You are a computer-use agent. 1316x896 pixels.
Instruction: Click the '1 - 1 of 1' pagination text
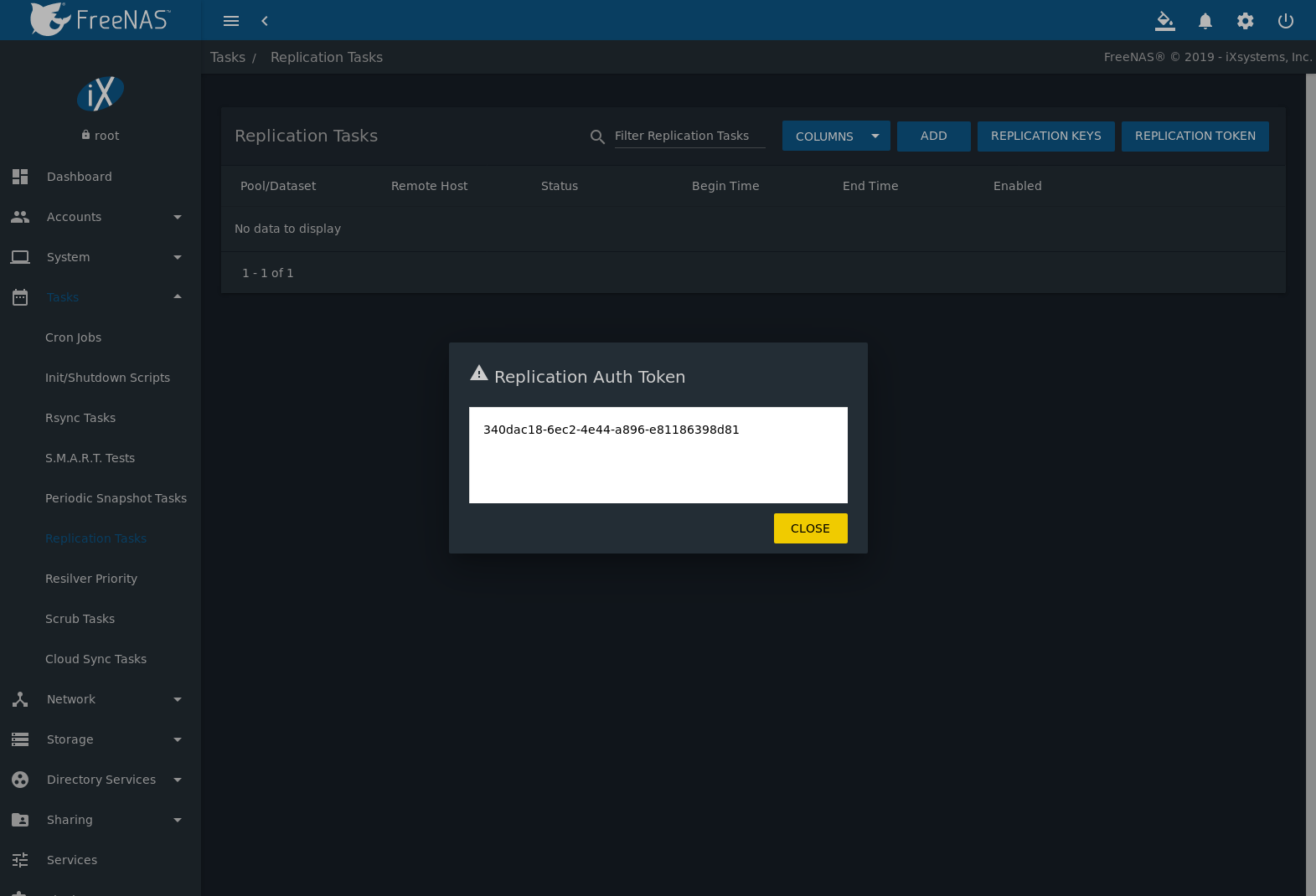tap(268, 273)
